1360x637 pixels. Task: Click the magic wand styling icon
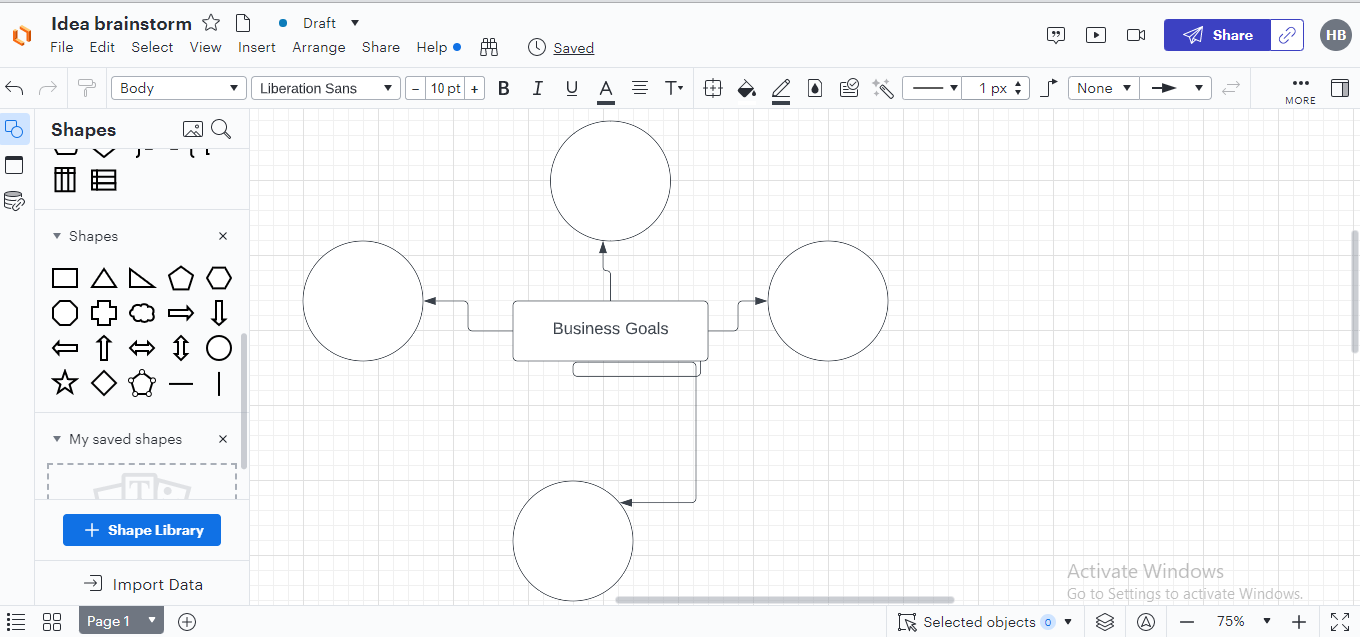(883, 88)
